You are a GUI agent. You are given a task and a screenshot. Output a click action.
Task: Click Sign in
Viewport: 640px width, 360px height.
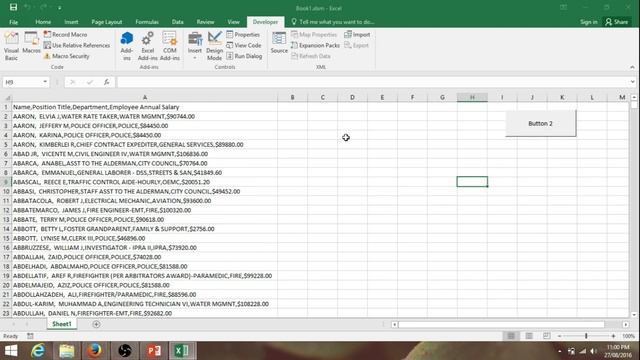(x=589, y=22)
